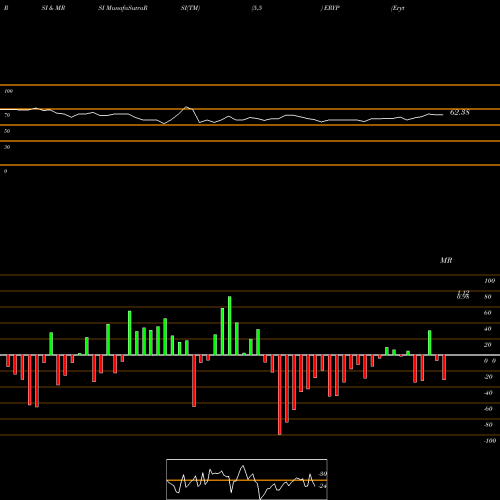Click the MR axis label -40
This screenshot has width=500, height=500.
pos(488,393)
